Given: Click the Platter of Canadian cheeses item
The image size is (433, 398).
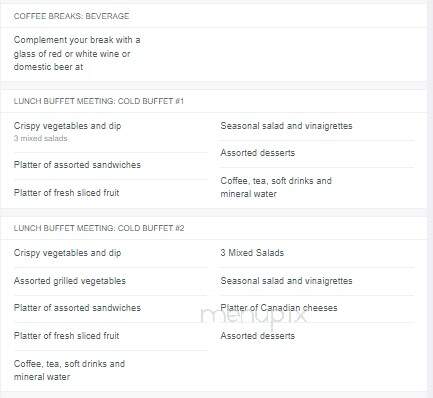Looking at the screenshot, I should [x=279, y=308].
